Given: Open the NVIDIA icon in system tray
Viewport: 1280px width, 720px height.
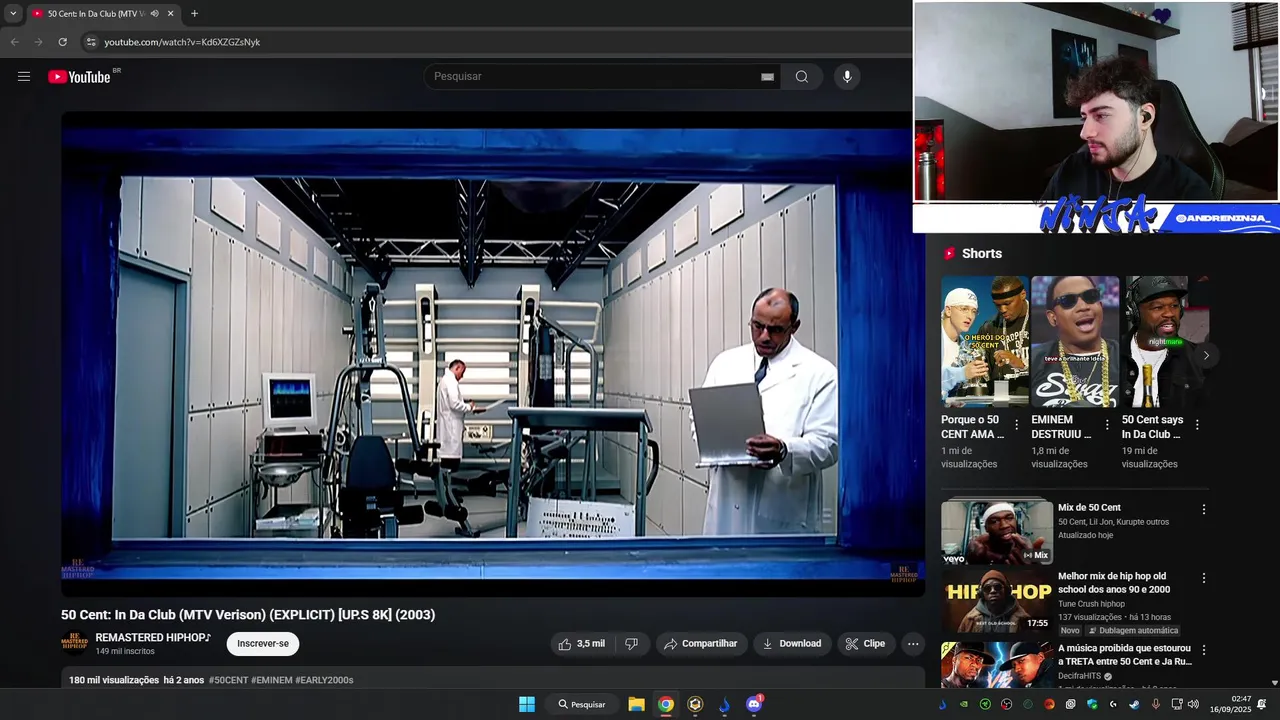Looking at the screenshot, I should click(964, 704).
